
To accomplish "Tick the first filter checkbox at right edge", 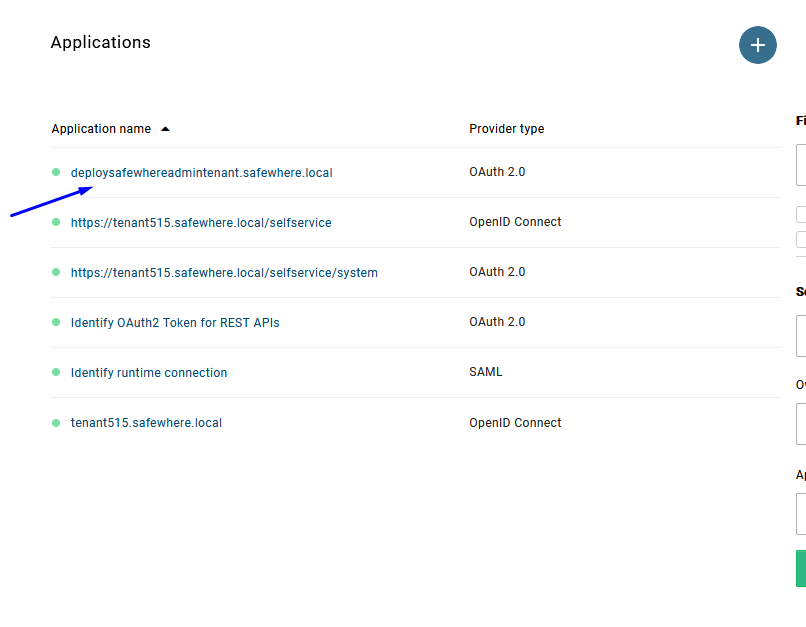I will click(x=801, y=214).
